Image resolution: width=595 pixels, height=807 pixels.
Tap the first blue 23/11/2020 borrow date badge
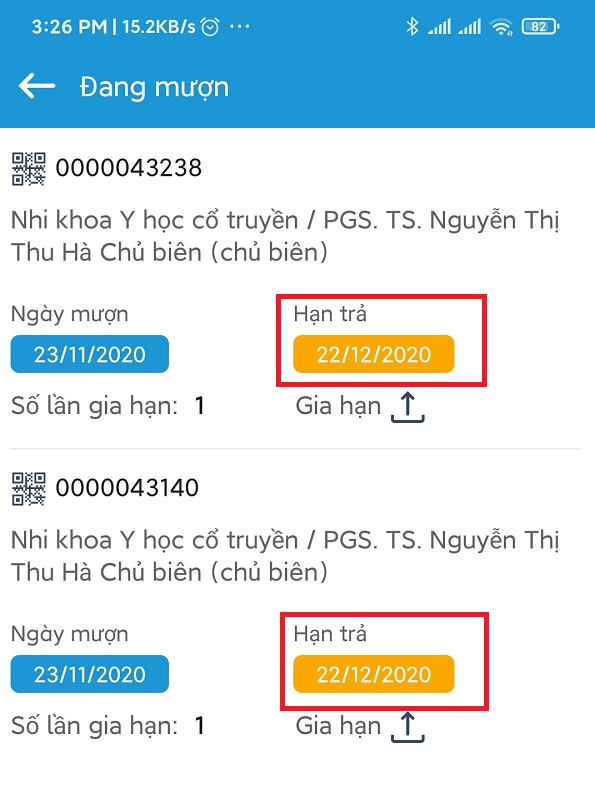[90, 354]
